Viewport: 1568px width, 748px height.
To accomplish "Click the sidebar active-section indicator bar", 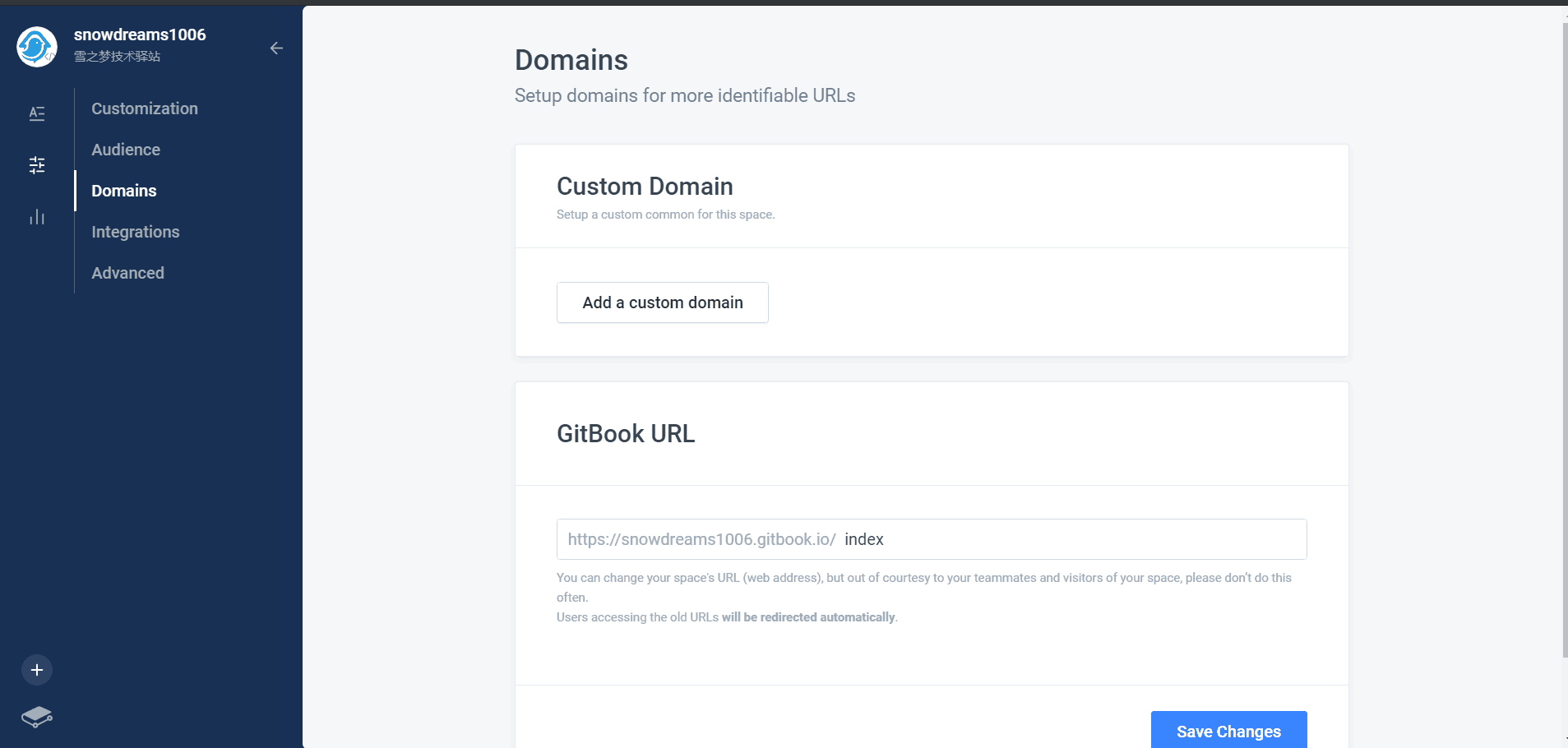I will [76, 190].
